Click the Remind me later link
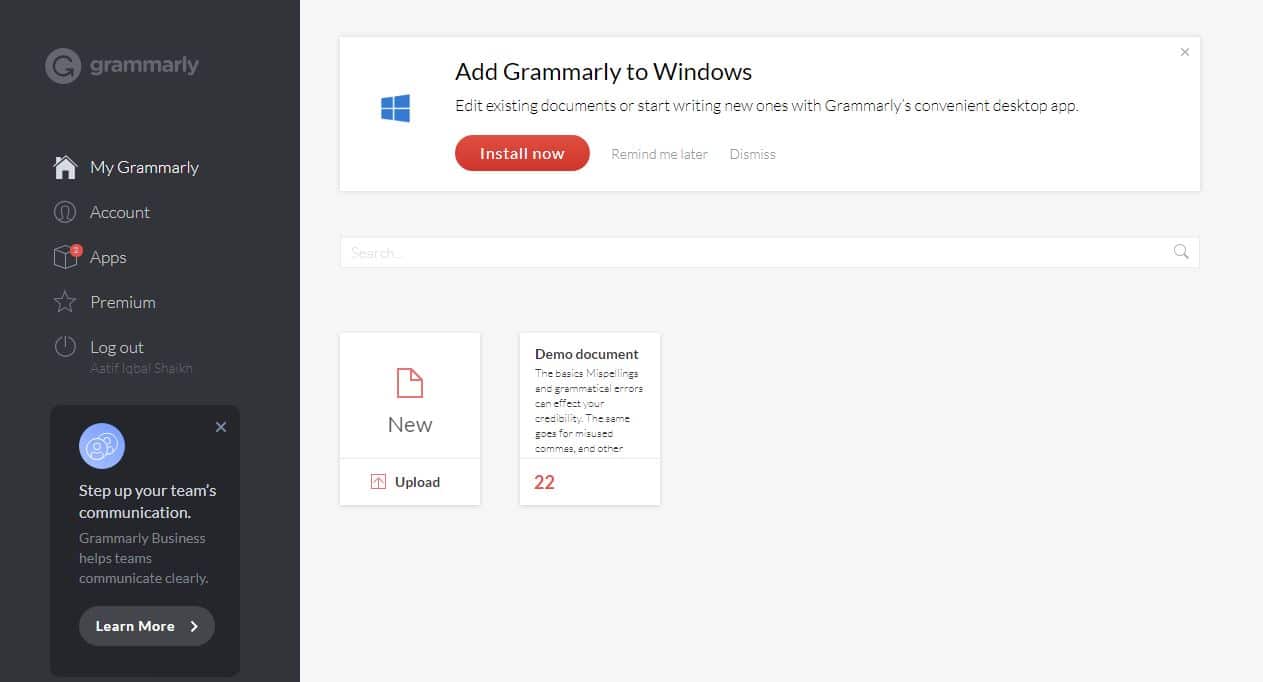 click(659, 154)
